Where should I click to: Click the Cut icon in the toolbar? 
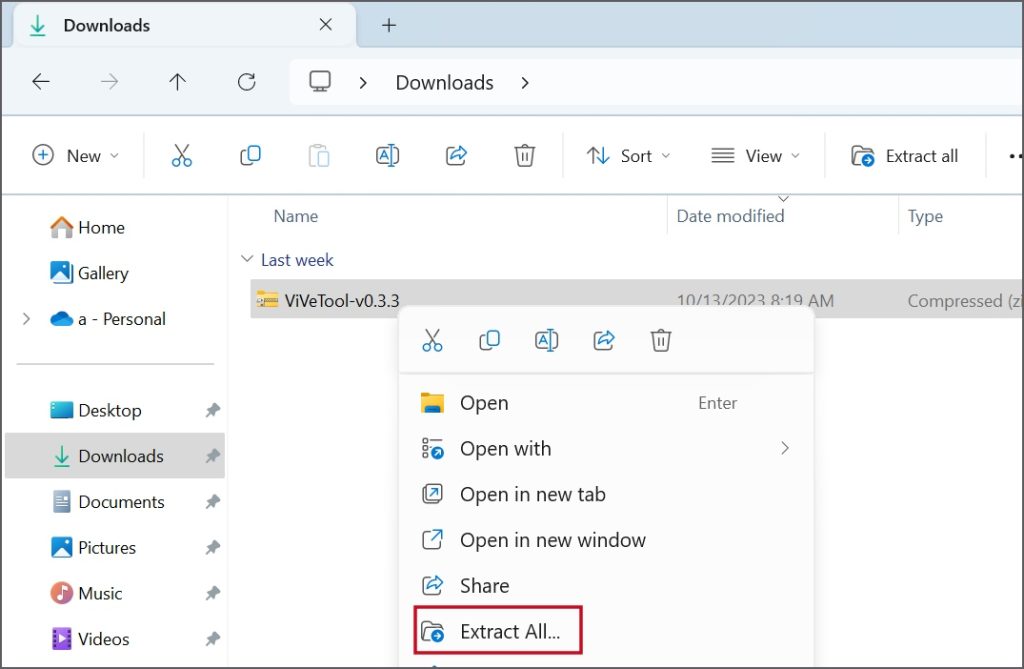click(x=181, y=155)
